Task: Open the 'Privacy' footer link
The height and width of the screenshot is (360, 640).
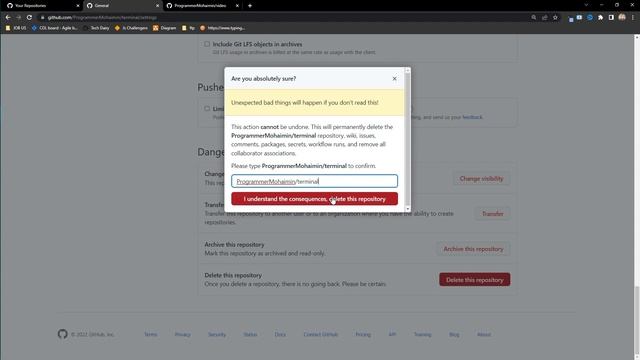Action: [x=182, y=334]
